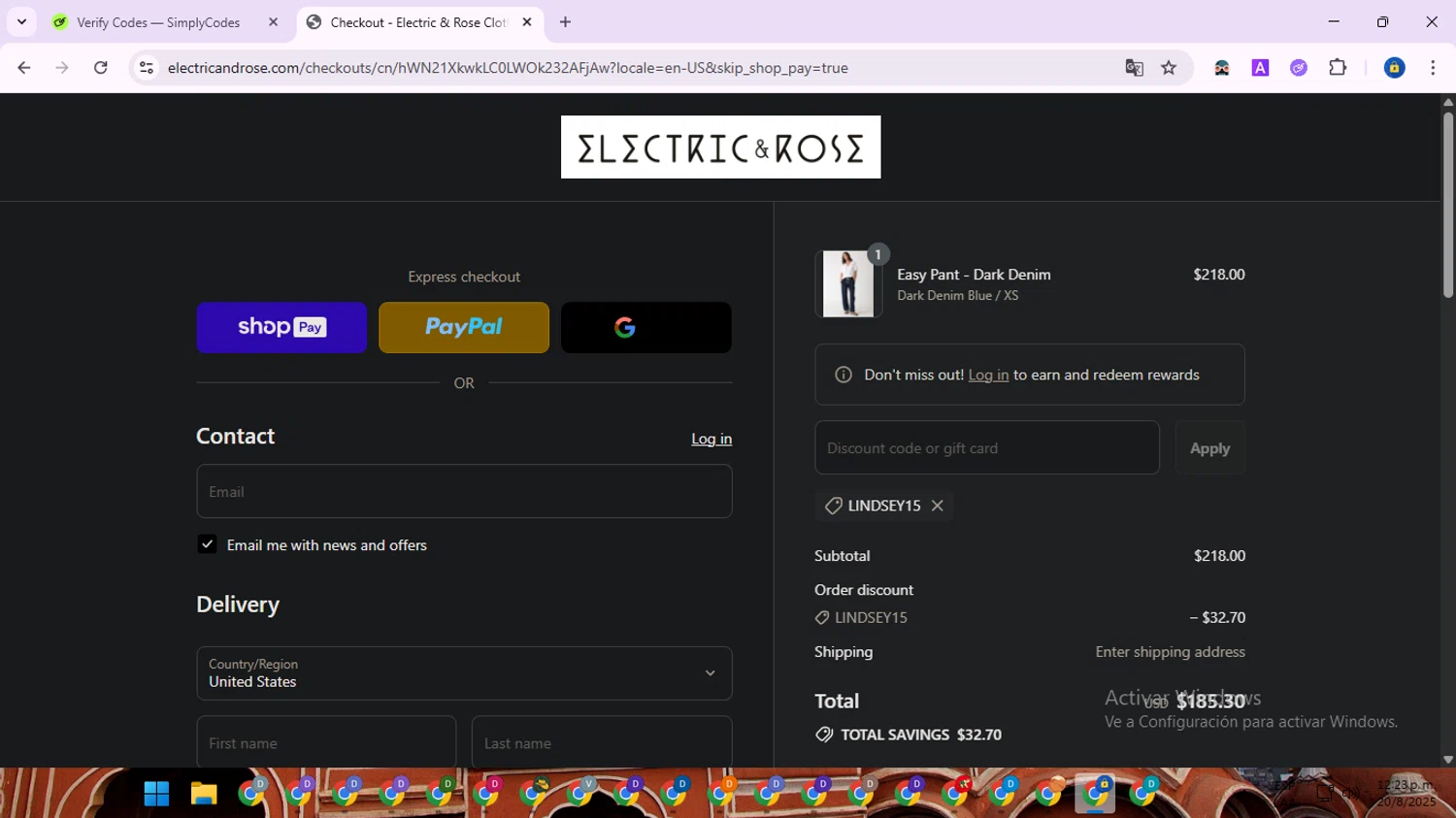Click the Discount code or gift card field
The image size is (1456, 818).
(x=987, y=447)
